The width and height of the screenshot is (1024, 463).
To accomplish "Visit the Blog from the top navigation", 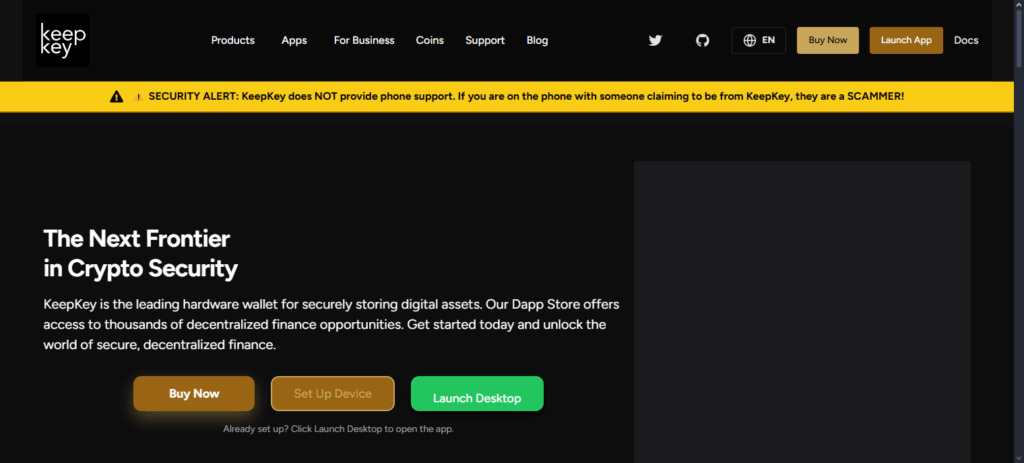I will pos(537,41).
